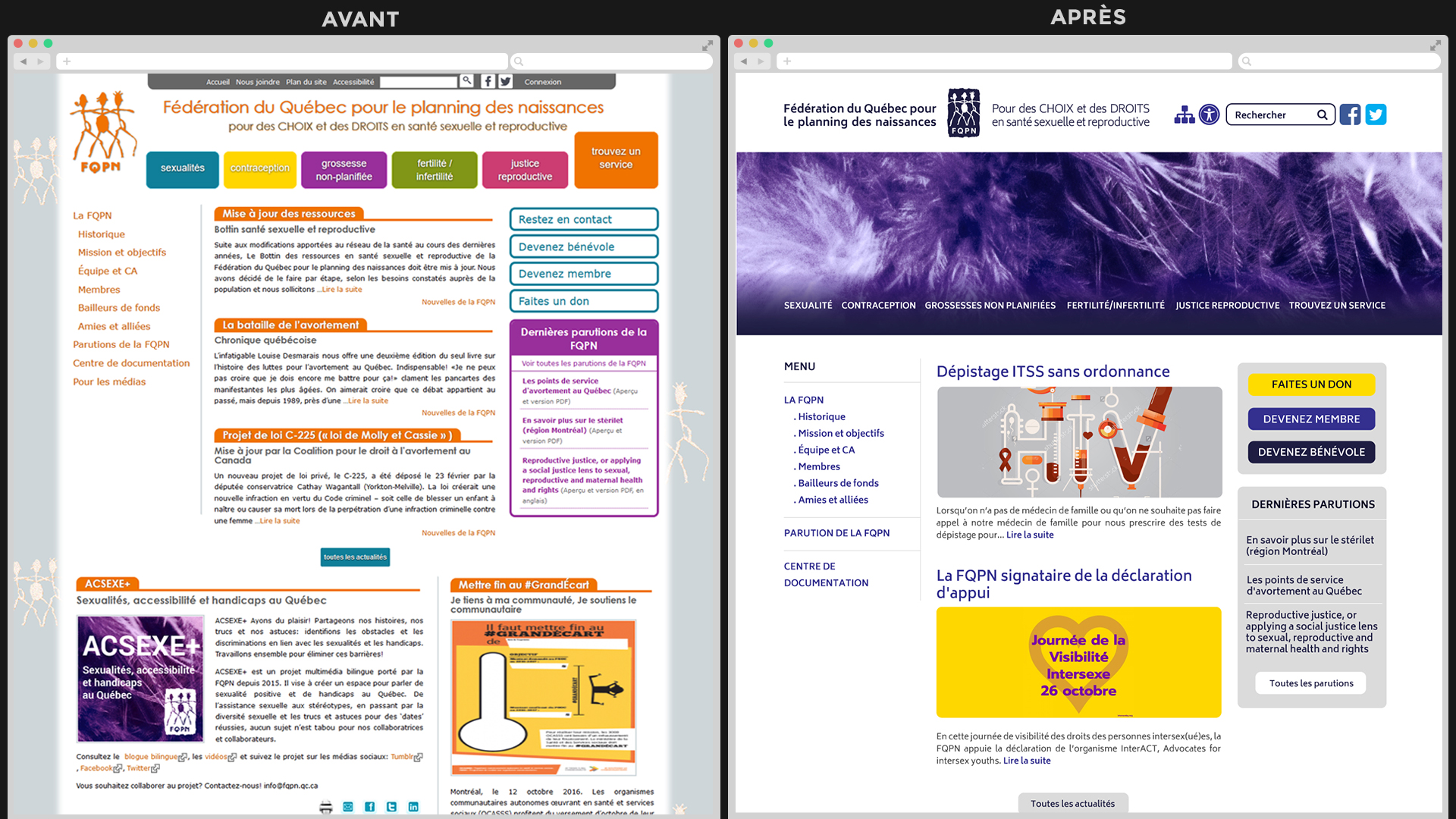Open ACSEXE+ purple thumbnail image
This screenshot has width=1456, height=819.
[x=140, y=679]
